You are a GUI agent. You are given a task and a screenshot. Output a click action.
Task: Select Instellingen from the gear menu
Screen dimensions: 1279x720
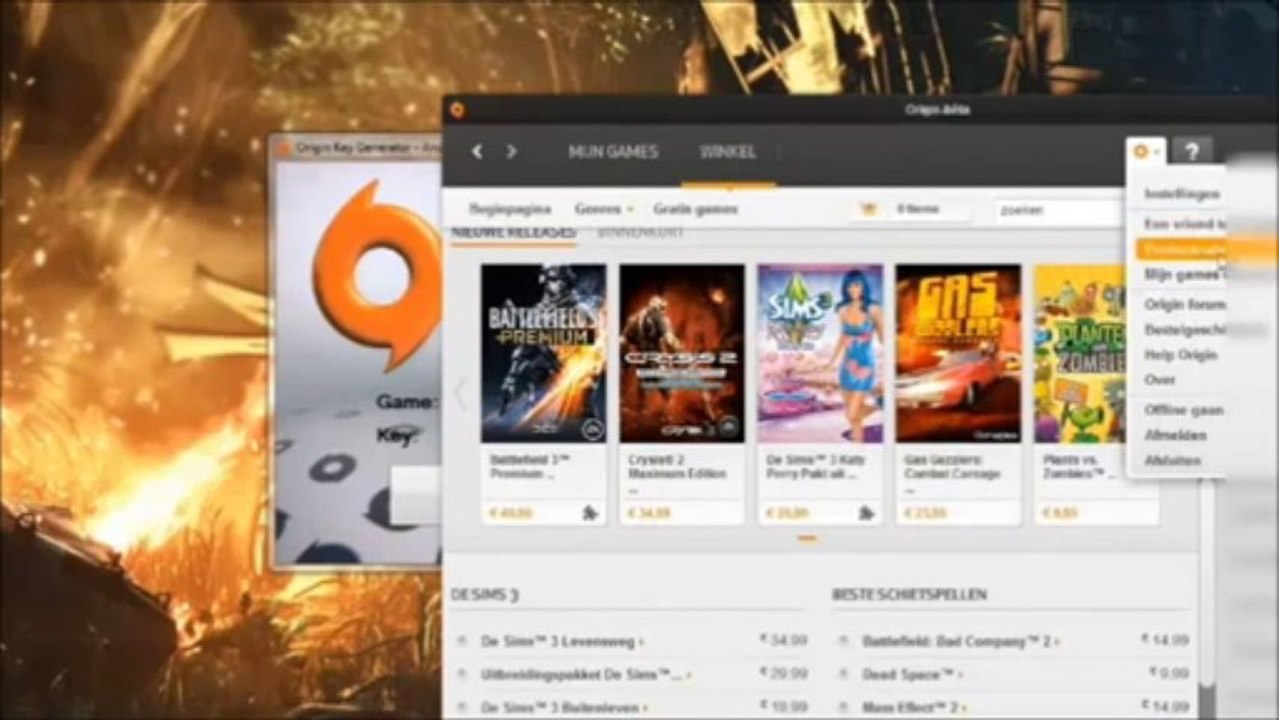[1182, 194]
